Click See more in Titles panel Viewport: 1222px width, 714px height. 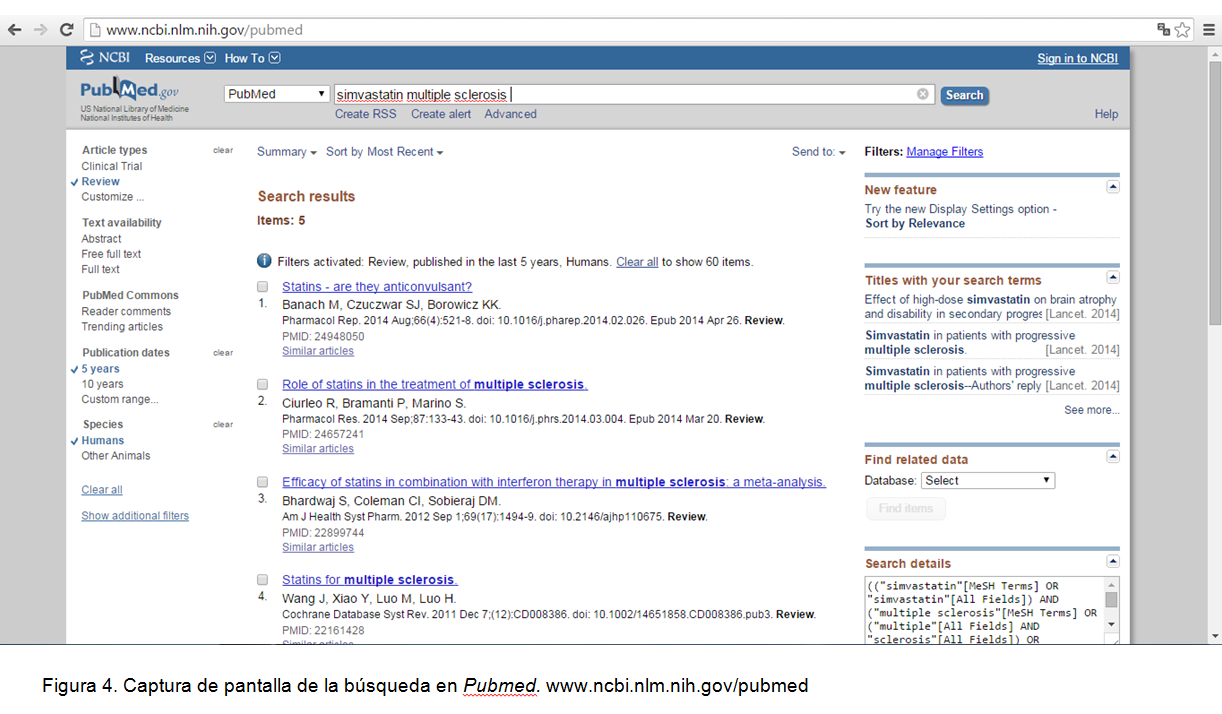coord(1092,410)
